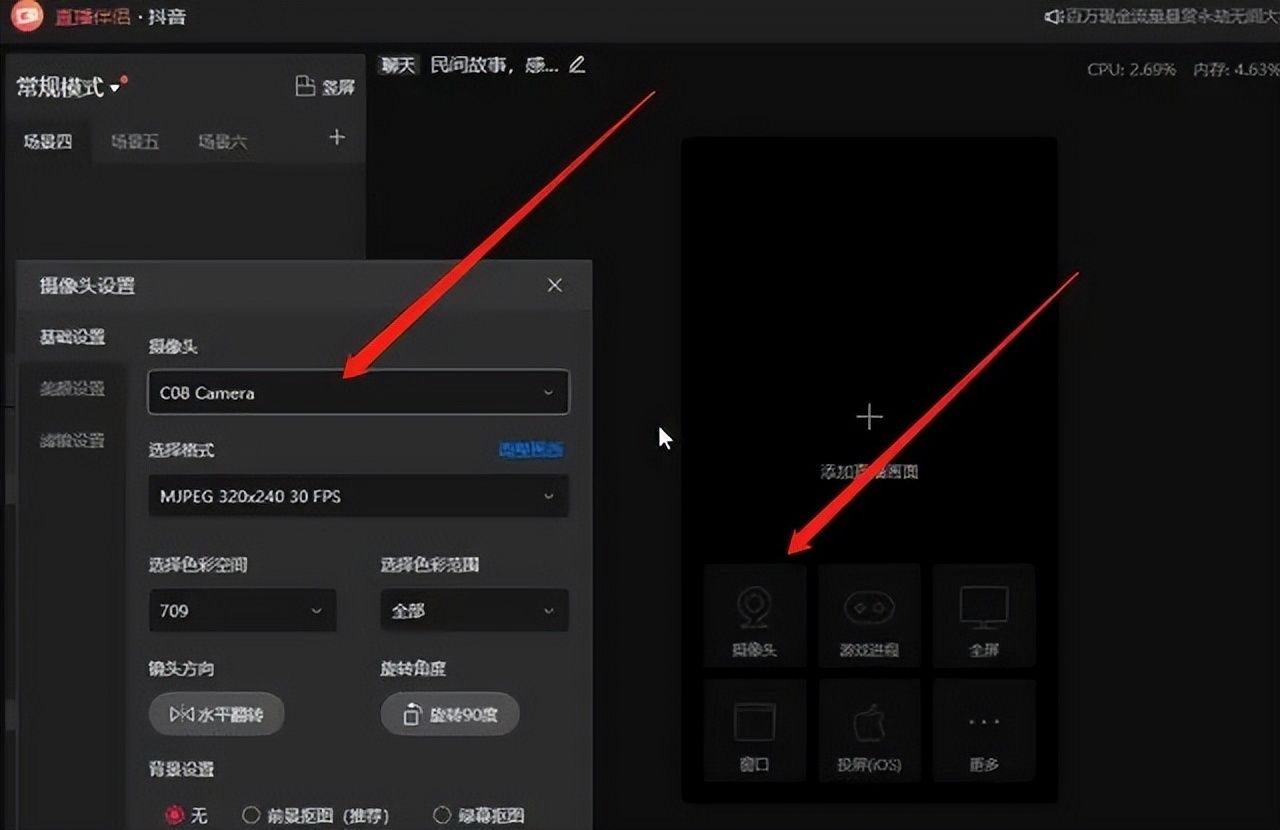Click the blue link next to 选择格式
Image resolution: width=1280 pixels, height=830 pixels.
tap(531, 450)
